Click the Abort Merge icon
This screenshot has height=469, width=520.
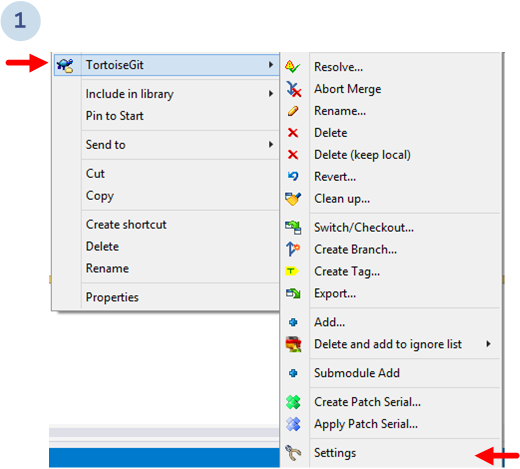click(293, 89)
